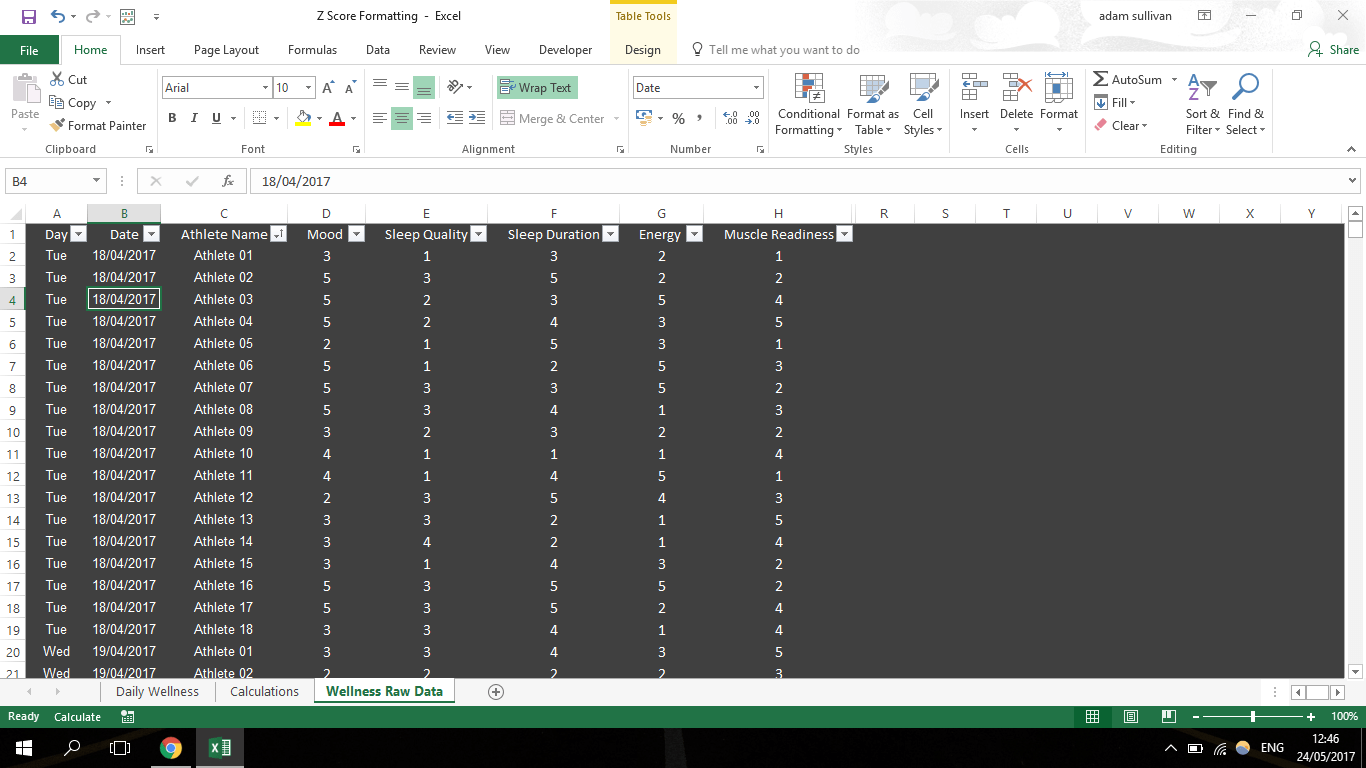Toggle Wrap Text on the ribbon
Viewport: 1366px width, 768px height.
pyautogui.click(x=536, y=88)
